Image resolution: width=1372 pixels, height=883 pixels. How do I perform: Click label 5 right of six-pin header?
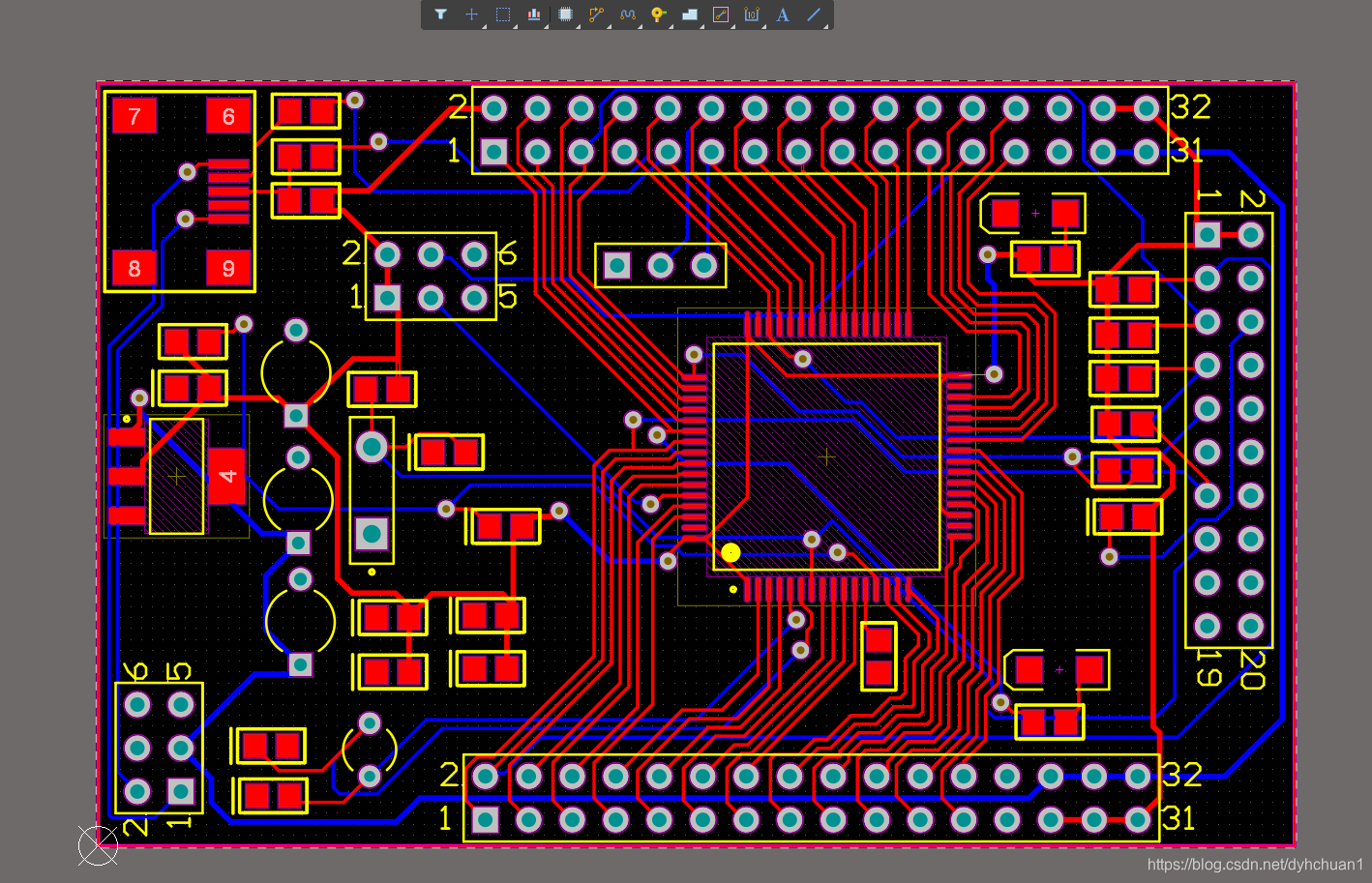[508, 297]
